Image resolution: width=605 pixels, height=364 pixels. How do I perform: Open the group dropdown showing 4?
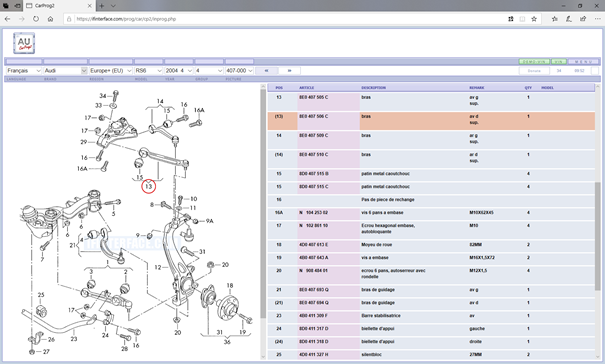[x=209, y=71]
